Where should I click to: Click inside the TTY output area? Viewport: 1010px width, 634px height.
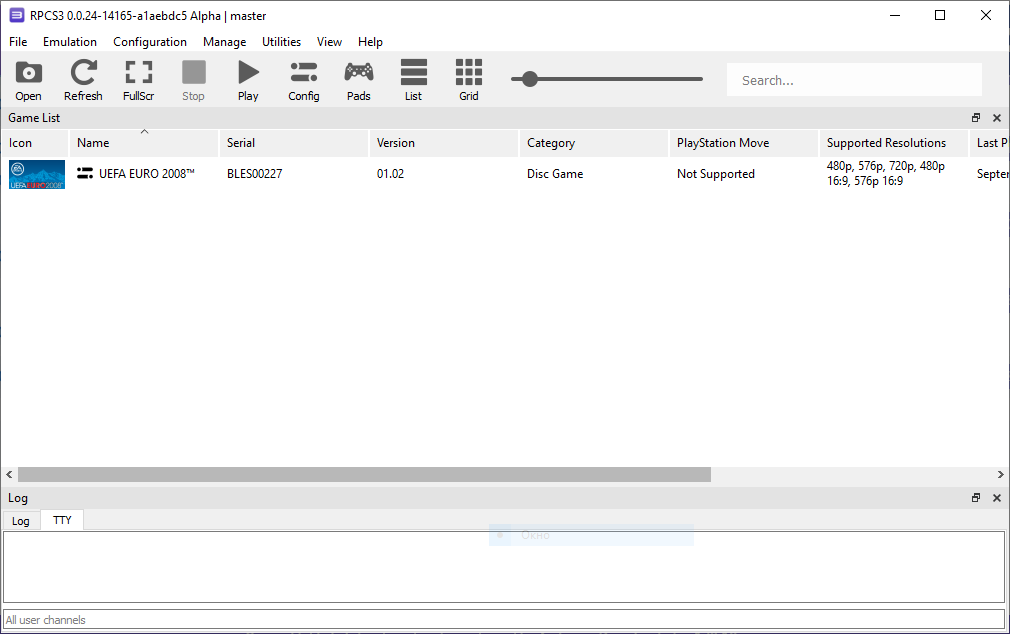click(x=504, y=567)
